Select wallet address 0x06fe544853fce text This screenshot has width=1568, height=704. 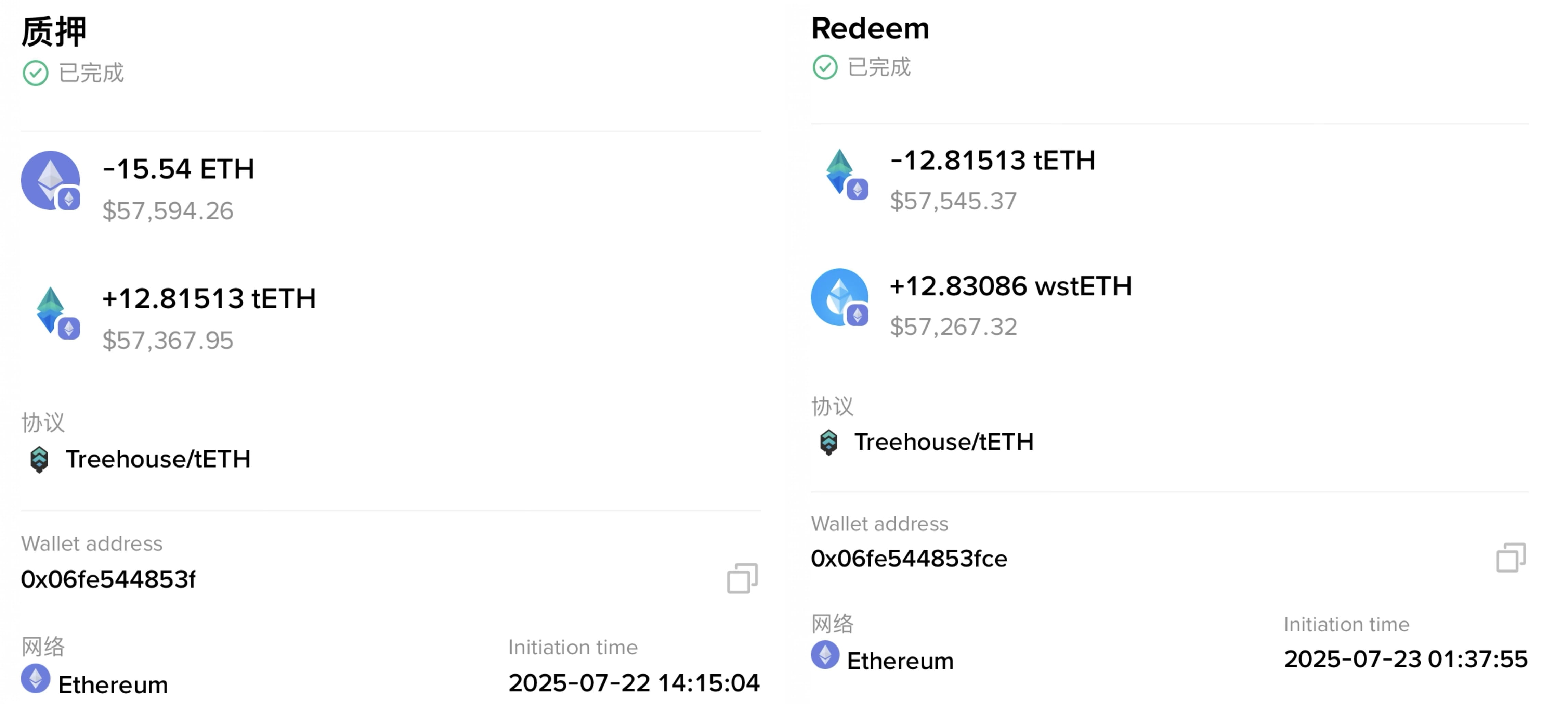click(909, 559)
